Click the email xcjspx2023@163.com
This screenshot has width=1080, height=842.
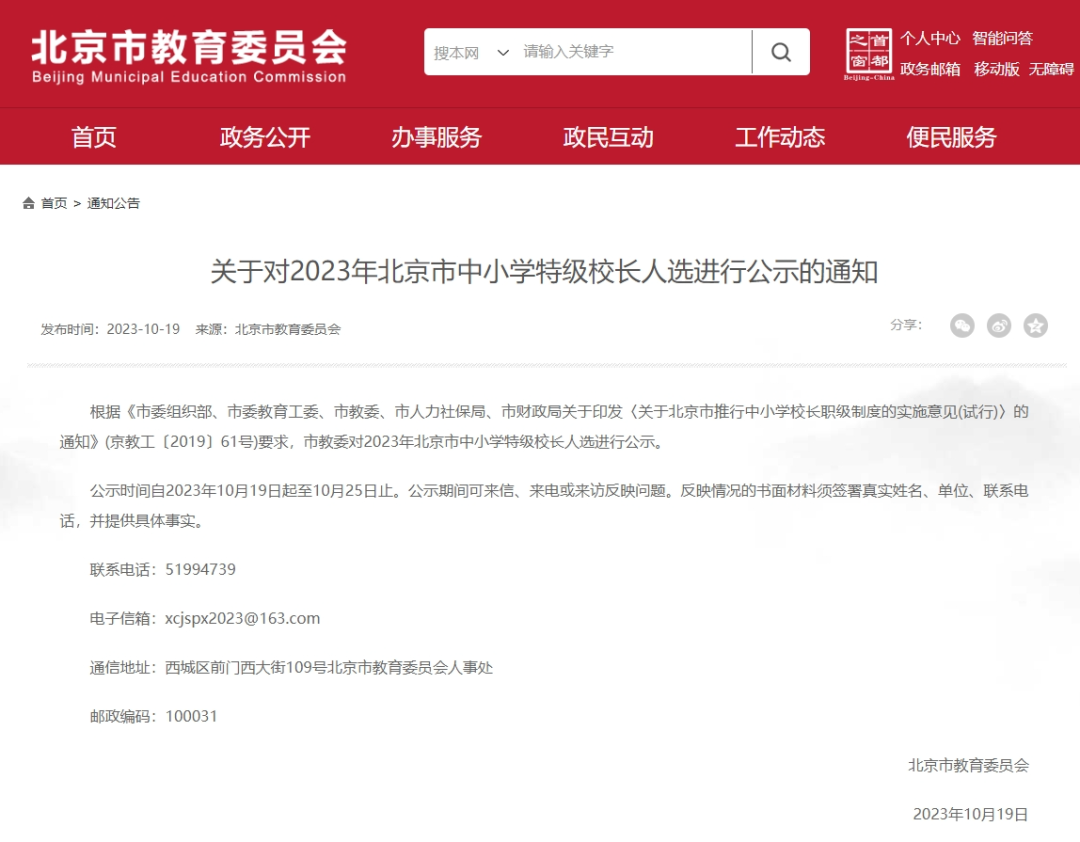click(242, 619)
